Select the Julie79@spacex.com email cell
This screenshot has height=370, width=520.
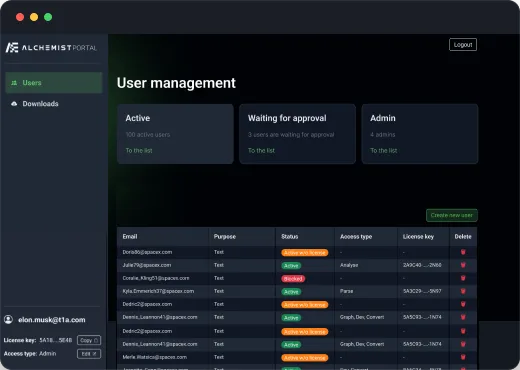147,265
